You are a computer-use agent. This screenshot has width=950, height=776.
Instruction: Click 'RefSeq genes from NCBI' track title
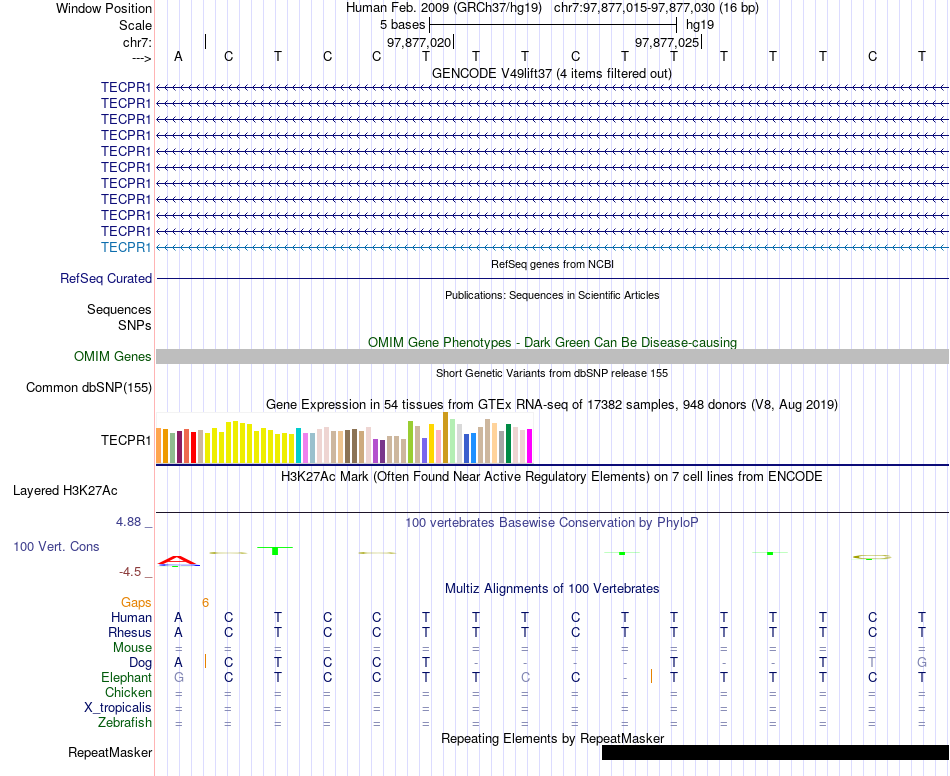[x=553, y=264]
